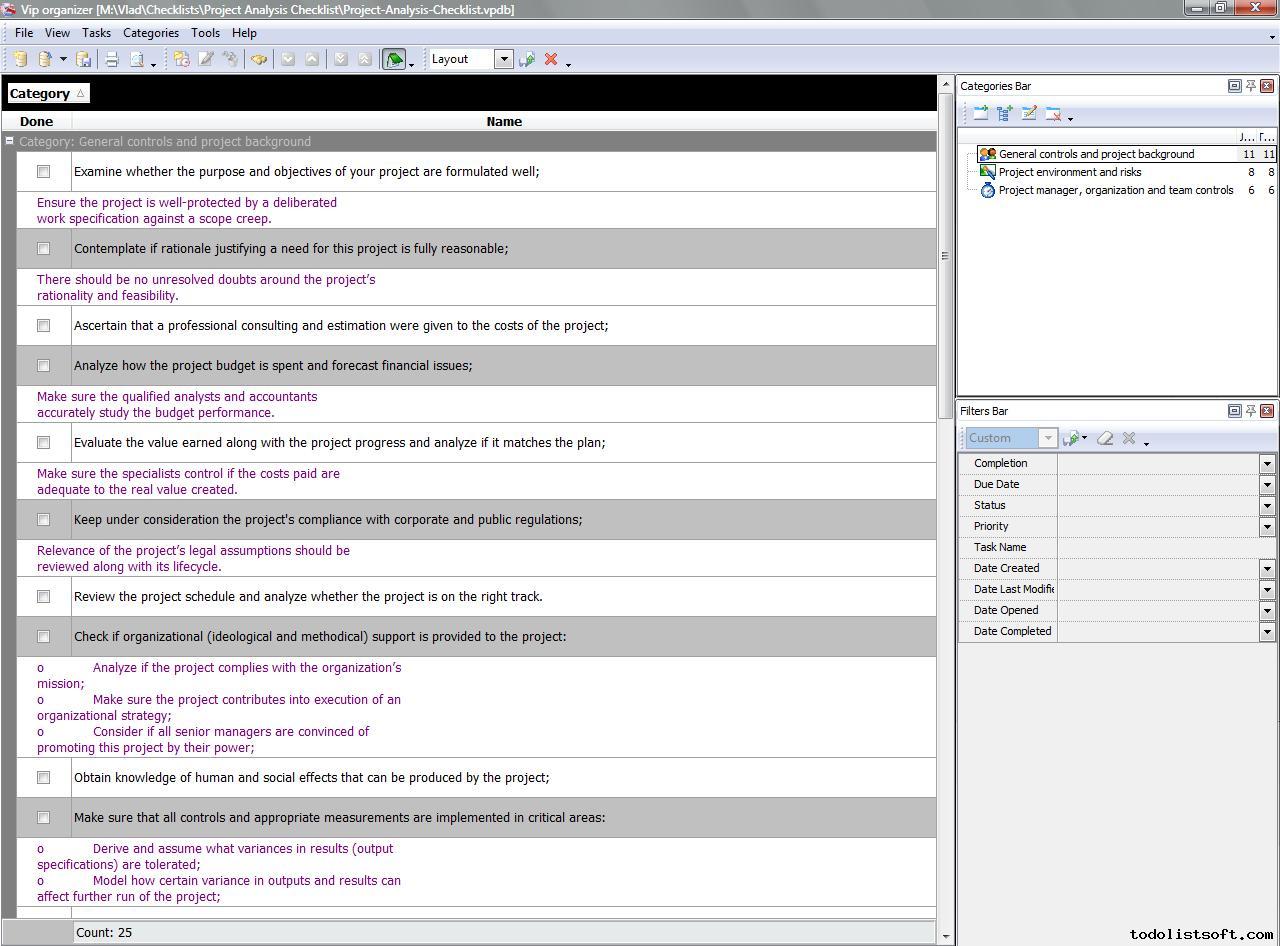1280x946 pixels.
Task: Click the eraser clear filter icon
Action: click(x=1105, y=438)
